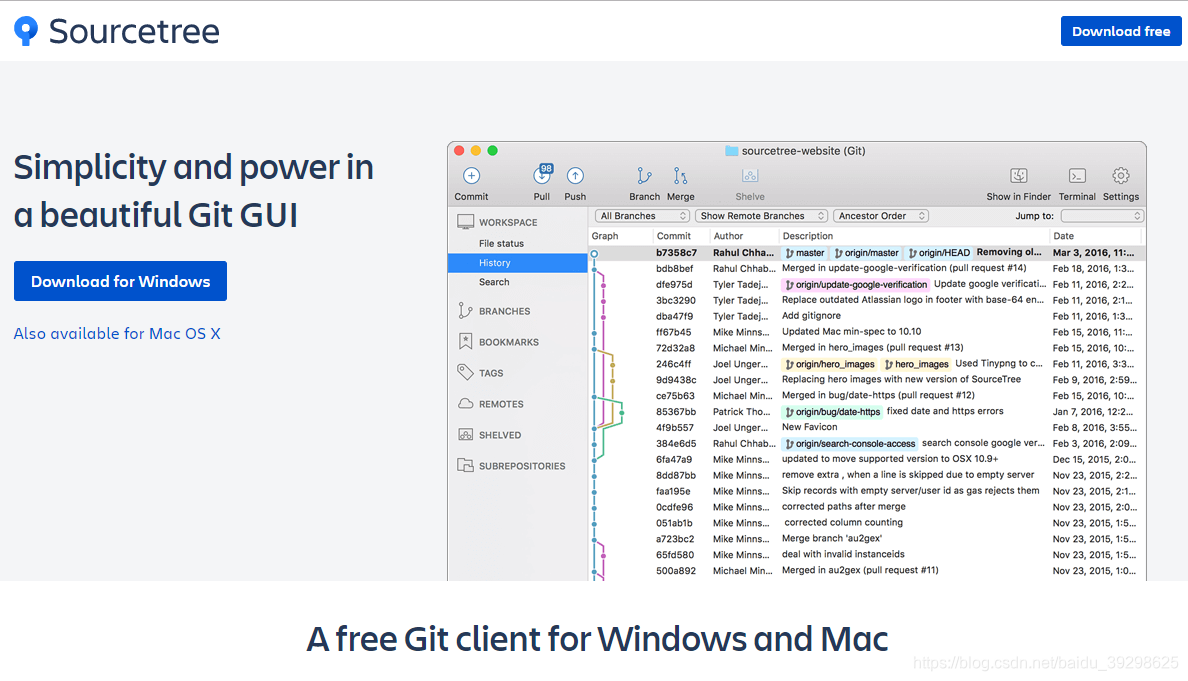
Task: Click the origin/search-console-access branch label
Action: click(849, 443)
